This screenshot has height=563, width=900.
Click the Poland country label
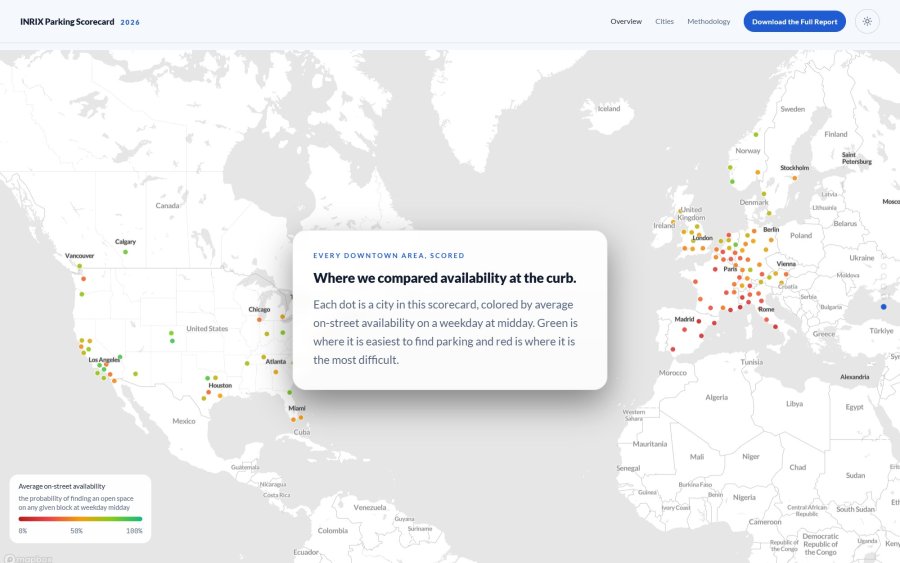(x=801, y=235)
